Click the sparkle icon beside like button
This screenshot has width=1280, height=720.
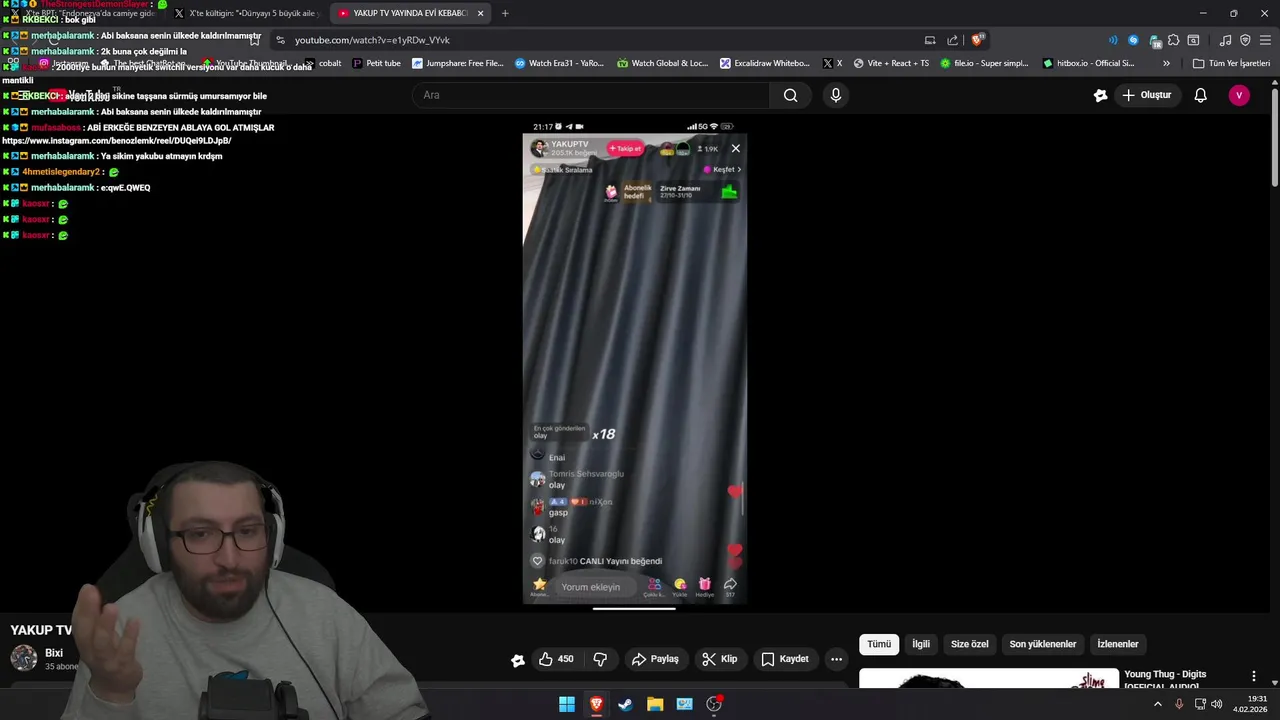517,660
